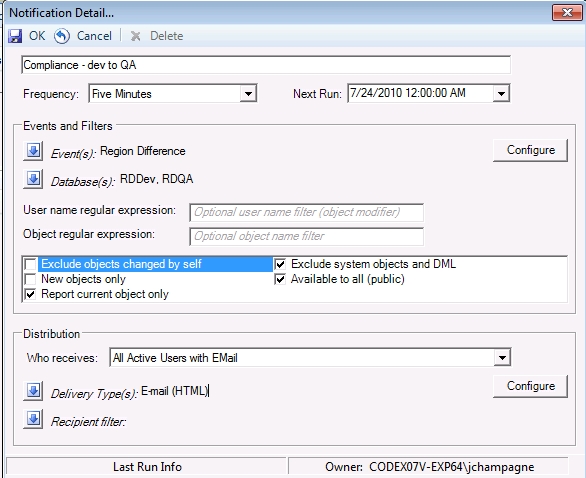586x478 pixels.
Task: Click the OK toolbar label
Action: coord(37,36)
